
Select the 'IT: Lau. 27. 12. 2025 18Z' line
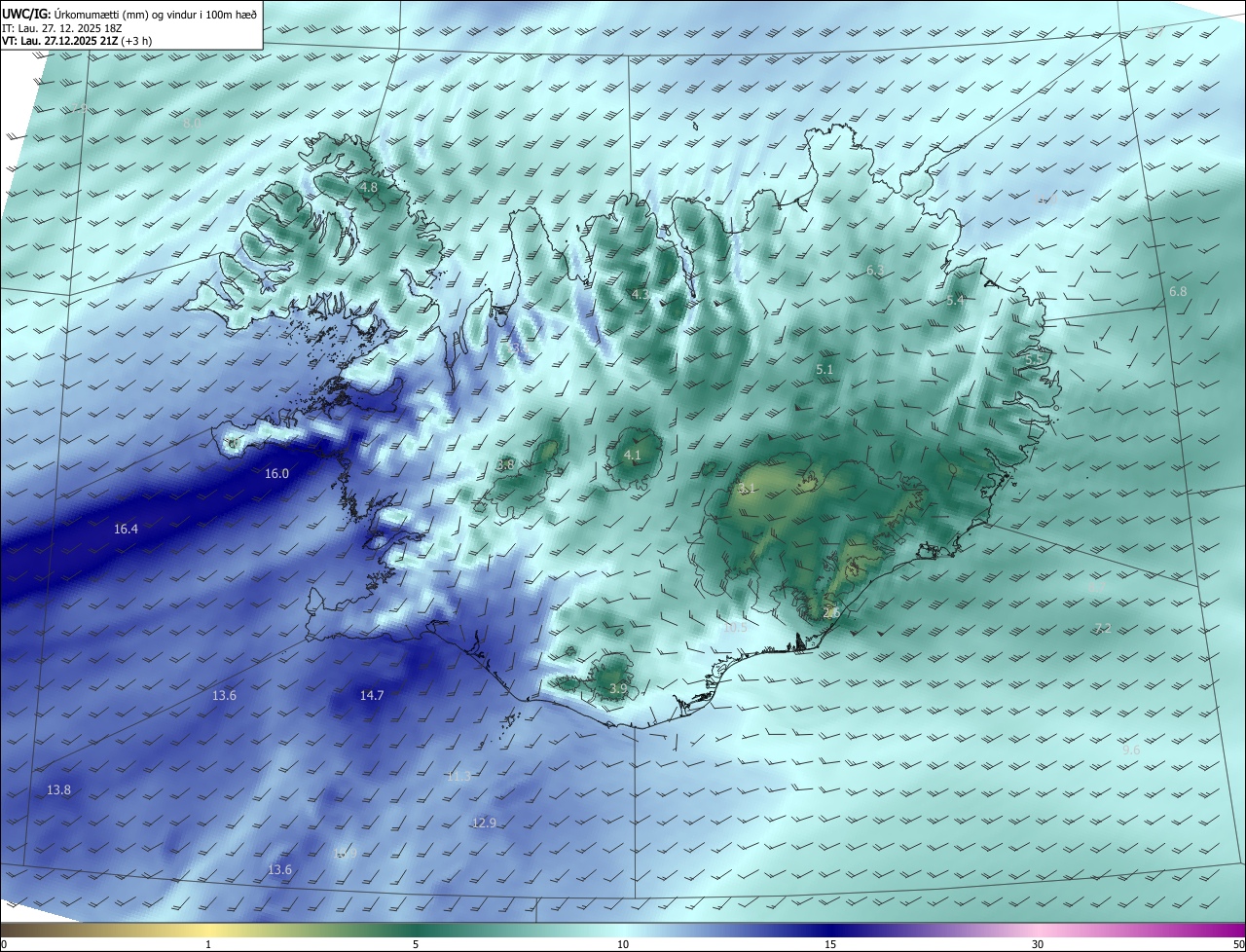pos(63,28)
